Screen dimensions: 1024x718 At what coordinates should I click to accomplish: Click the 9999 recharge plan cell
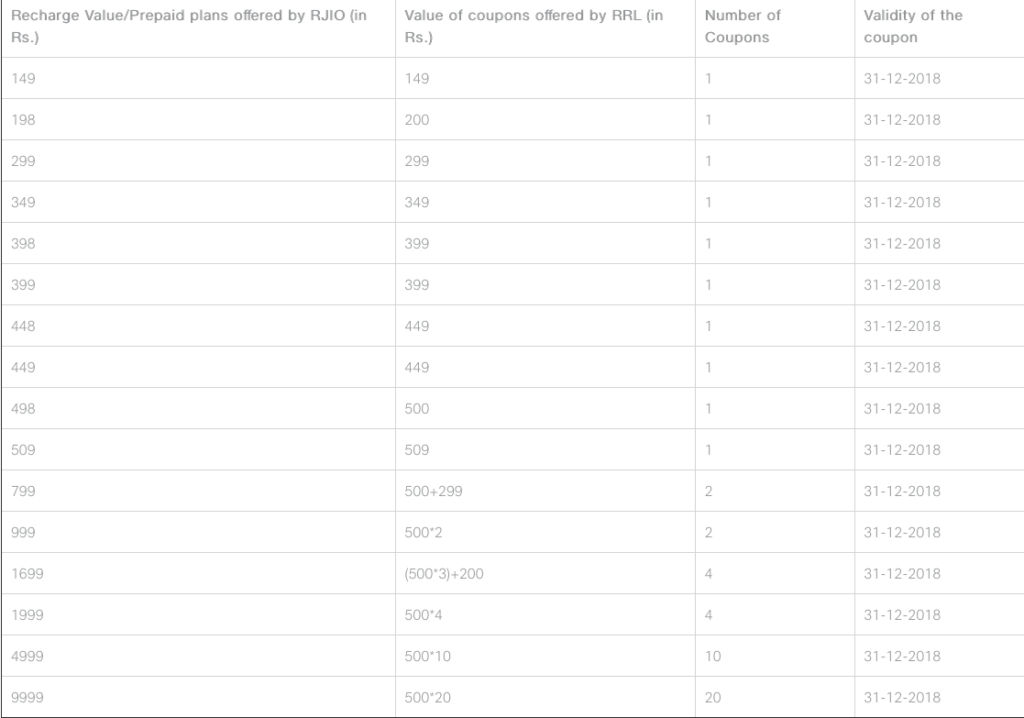pos(198,696)
